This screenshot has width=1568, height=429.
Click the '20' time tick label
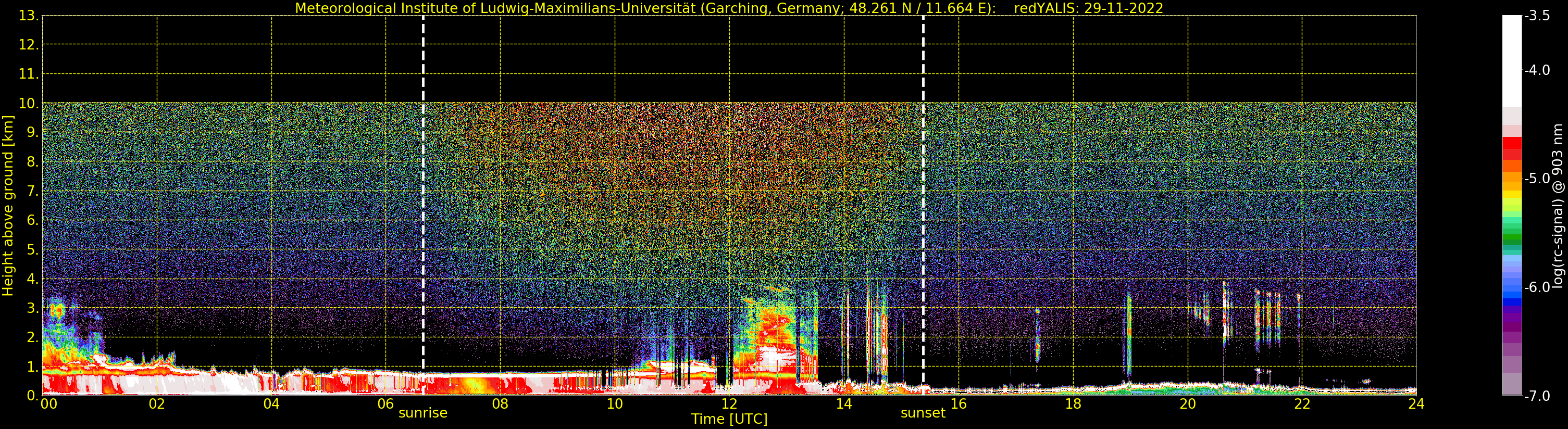pos(1188,404)
